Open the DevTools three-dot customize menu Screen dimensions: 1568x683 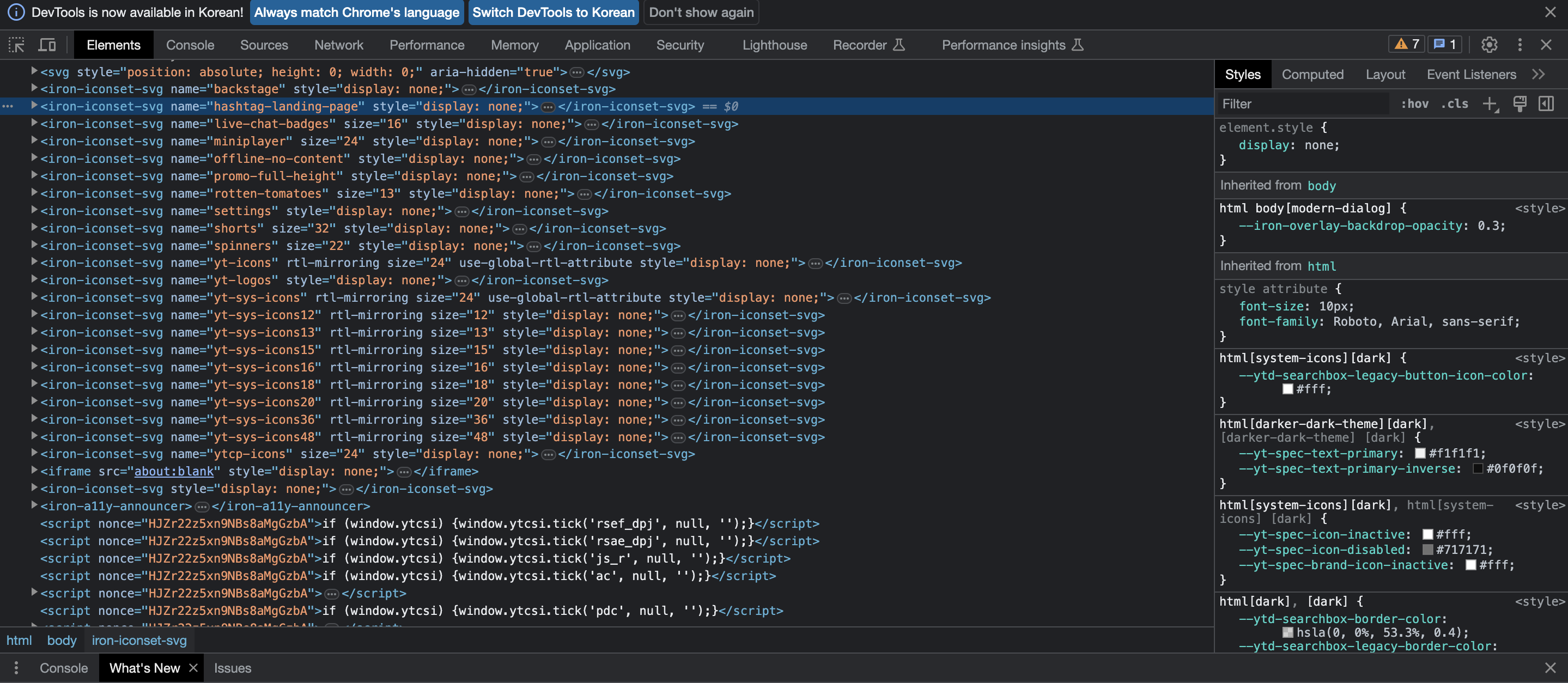[x=1520, y=45]
